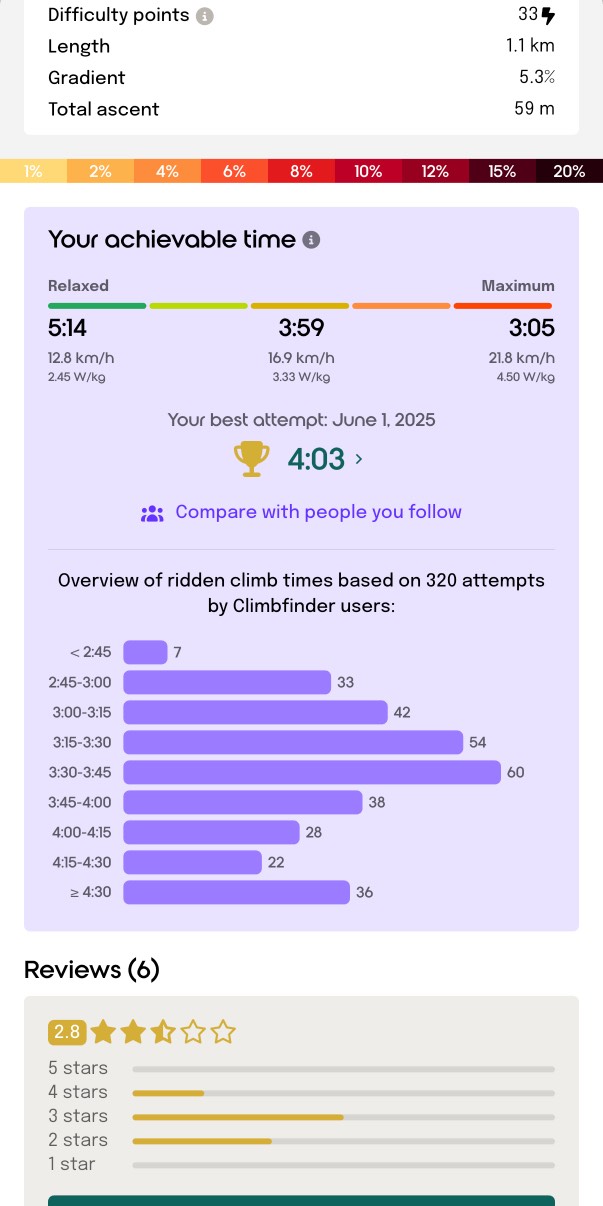The width and height of the screenshot is (603, 1206).
Task: Click the green Relaxed pace segment
Action: pos(97,306)
